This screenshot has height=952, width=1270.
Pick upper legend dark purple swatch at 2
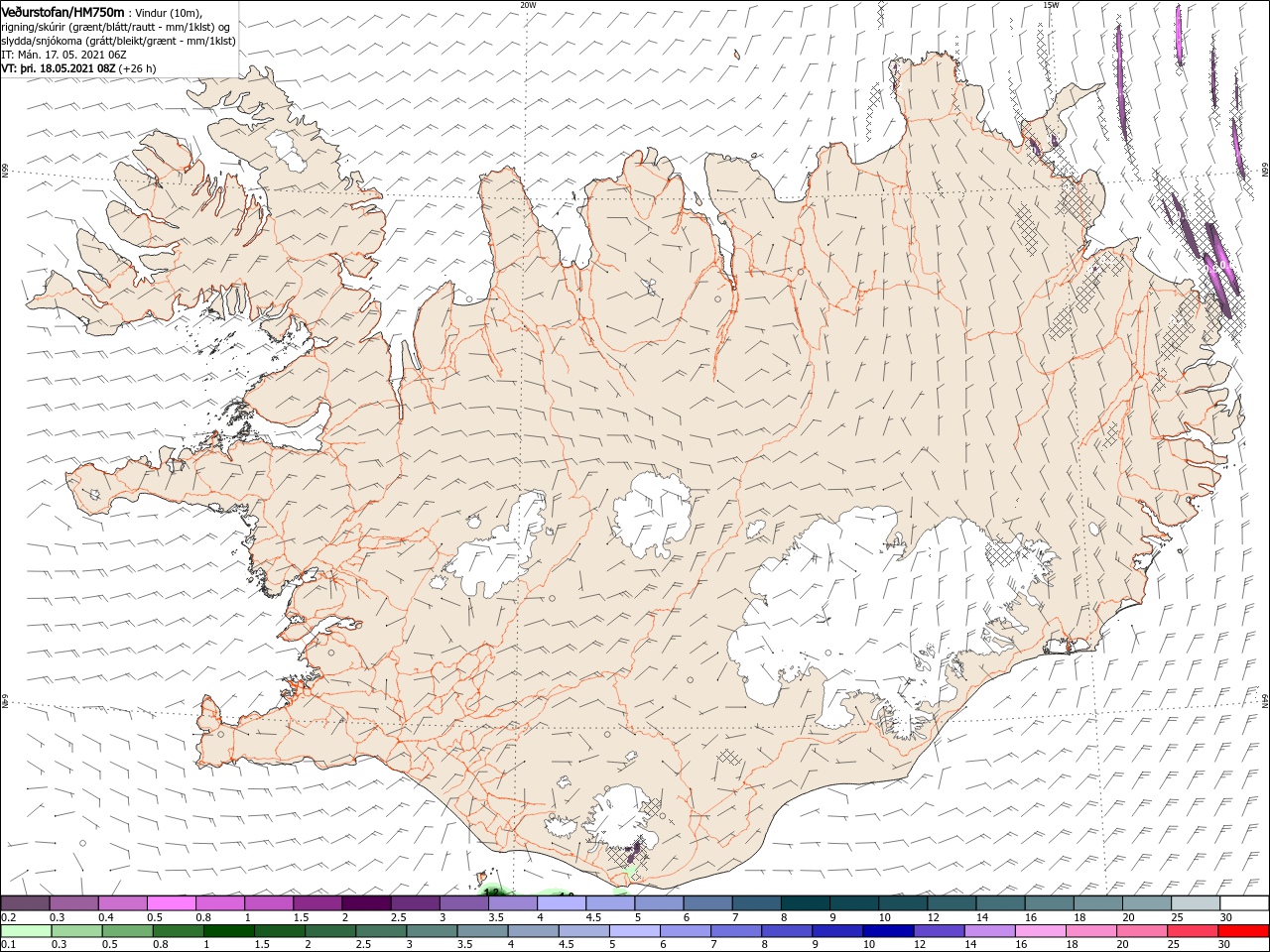(x=366, y=903)
